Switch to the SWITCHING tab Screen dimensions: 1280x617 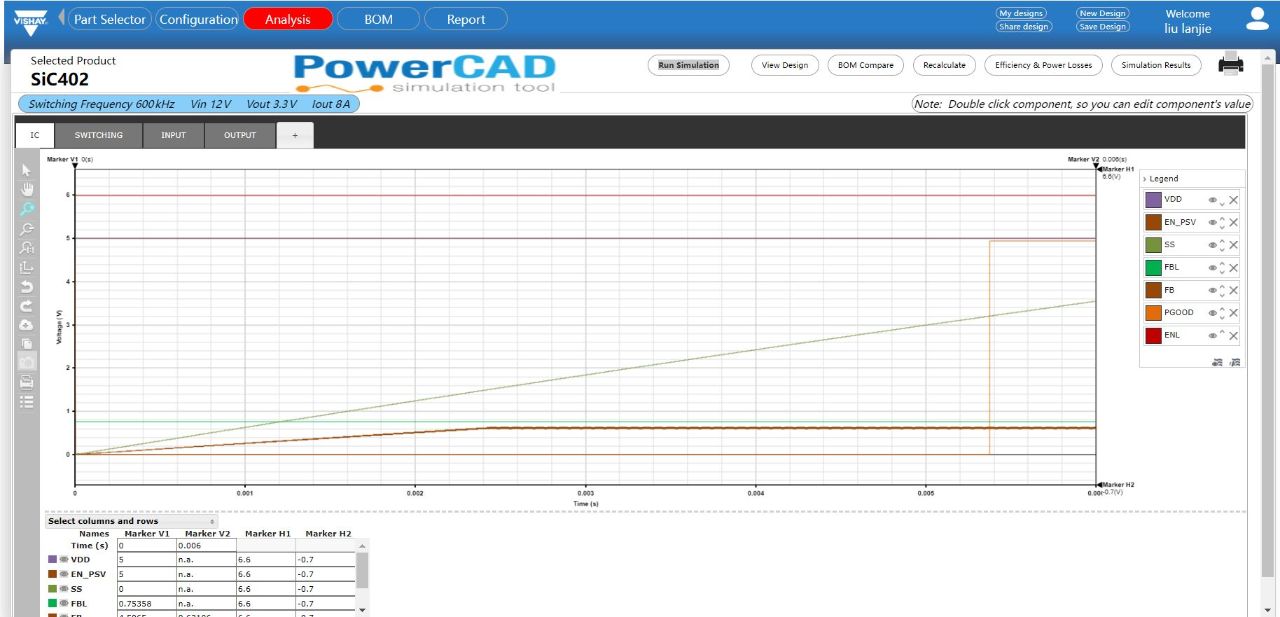pyautogui.click(x=98, y=134)
